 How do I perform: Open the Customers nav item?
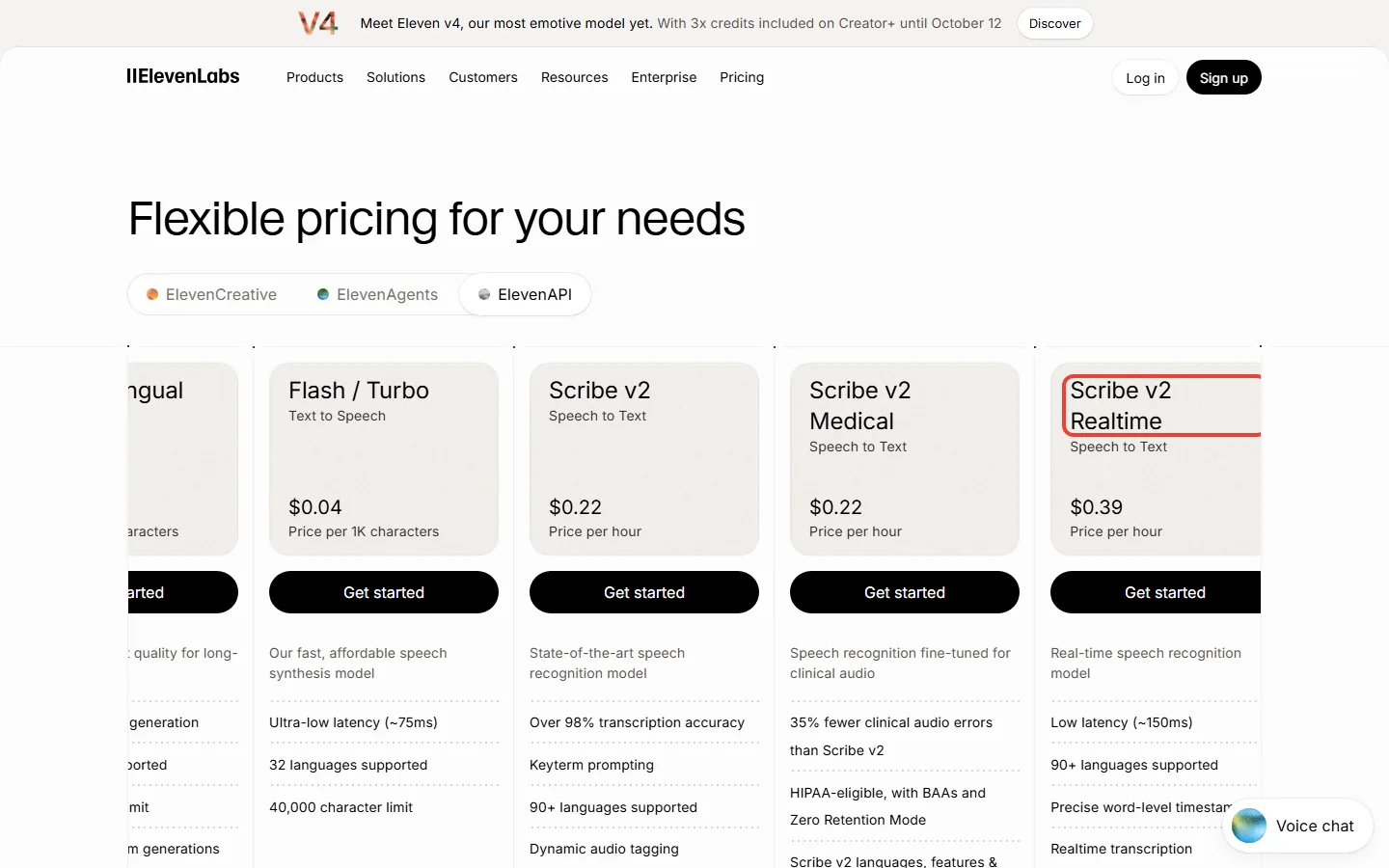(483, 77)
